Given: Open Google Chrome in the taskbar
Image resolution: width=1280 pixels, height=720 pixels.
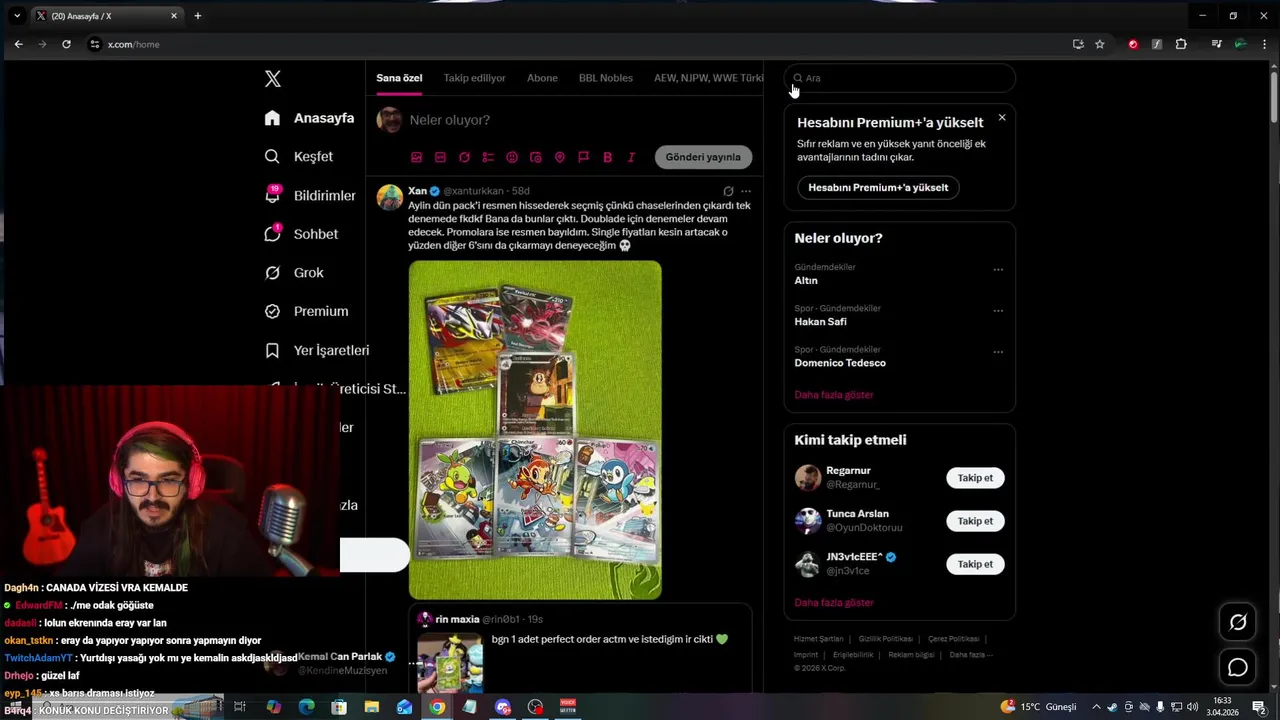Looking at the screenshot, I should (x=437, y=707).
